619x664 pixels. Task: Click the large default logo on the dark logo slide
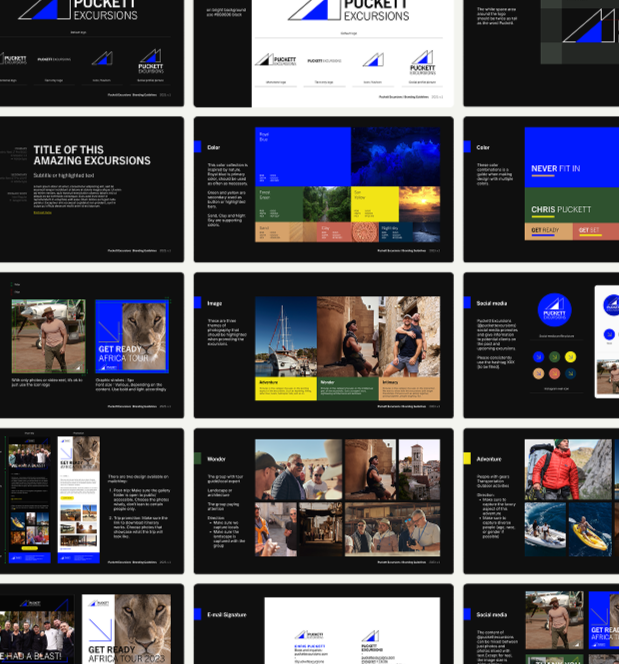coord(78,10)
